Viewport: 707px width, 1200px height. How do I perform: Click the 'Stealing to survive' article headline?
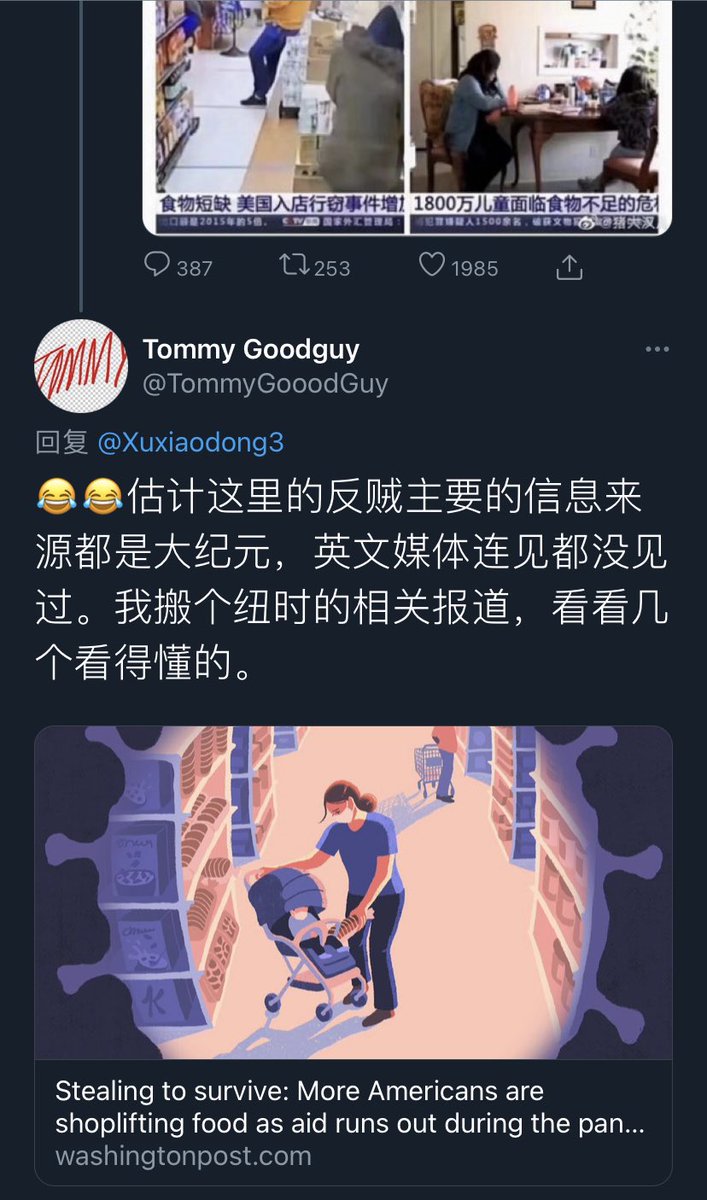(349, 1108)
